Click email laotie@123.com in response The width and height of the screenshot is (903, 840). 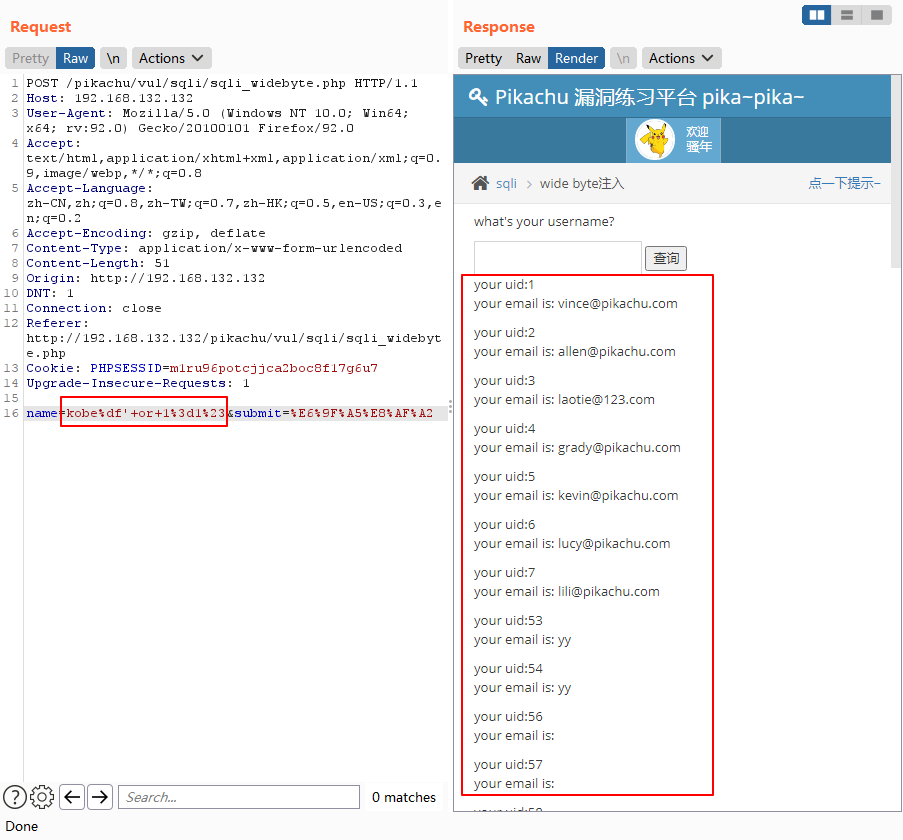coord(606,400)
